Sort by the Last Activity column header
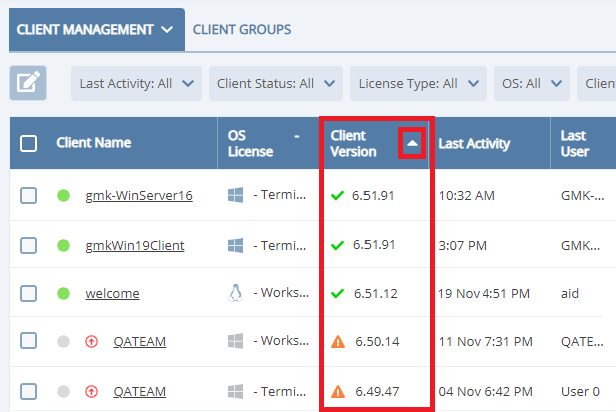The image size is (616, 412). coord(474,143)
